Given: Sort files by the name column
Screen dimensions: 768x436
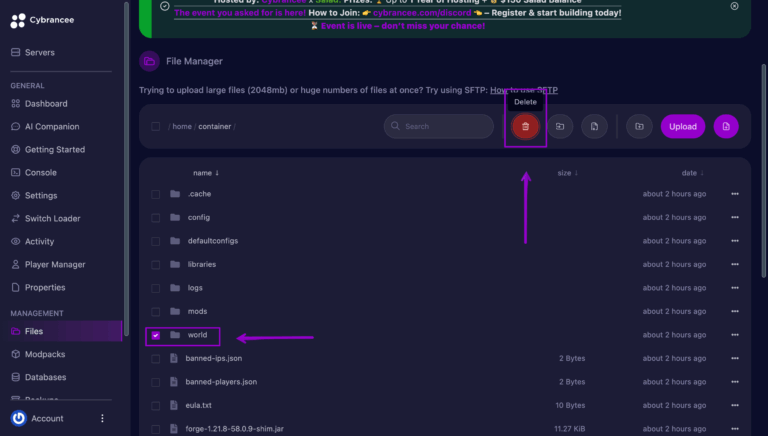Looking at the screenshot, I should coord(206,173).
